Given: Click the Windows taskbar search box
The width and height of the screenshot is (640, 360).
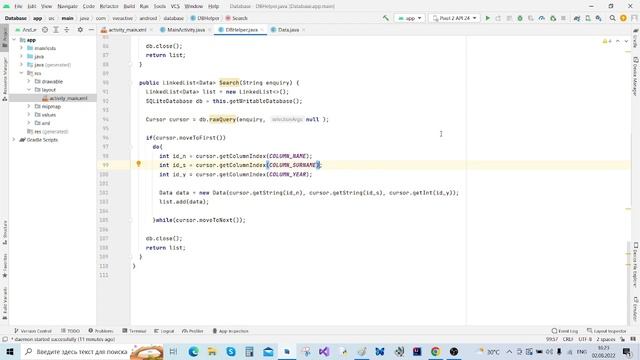Looking at the screenshot, I should coord(92,351).
